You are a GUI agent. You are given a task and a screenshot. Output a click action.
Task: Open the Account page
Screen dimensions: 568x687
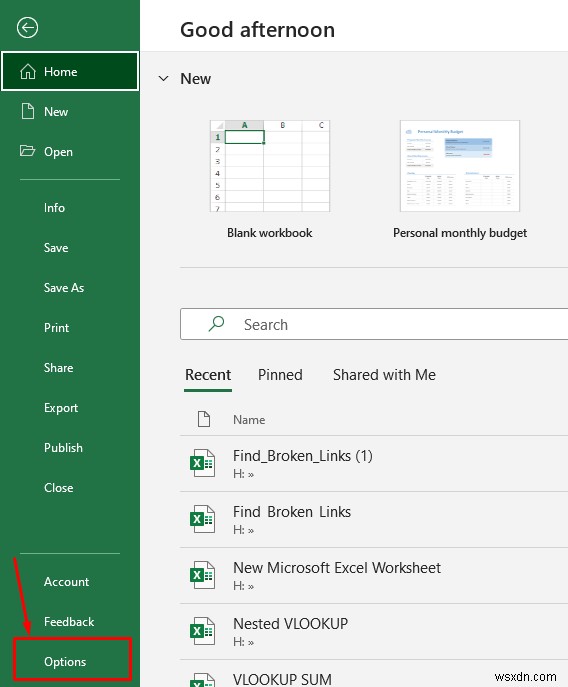coord(67,582)
